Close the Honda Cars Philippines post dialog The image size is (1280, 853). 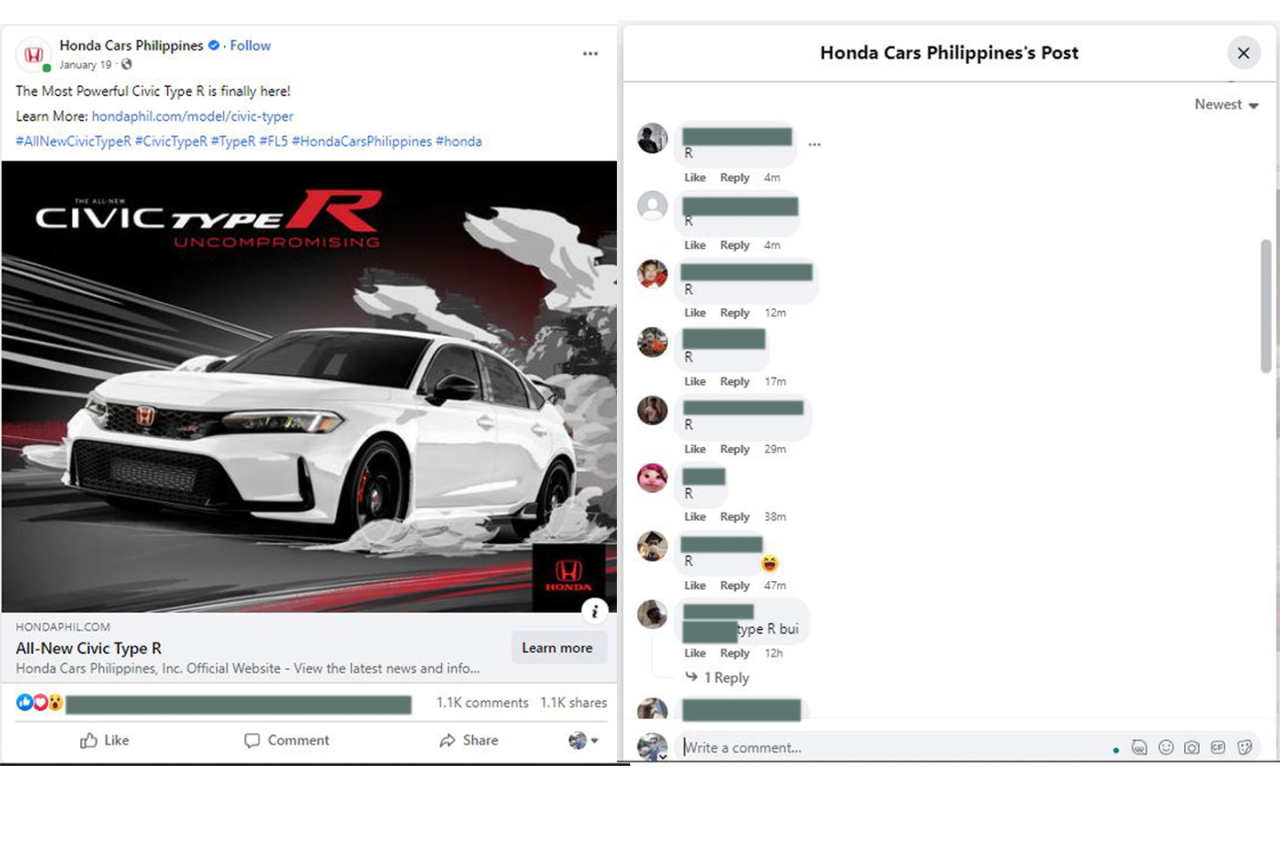[x=1243, y=53]
